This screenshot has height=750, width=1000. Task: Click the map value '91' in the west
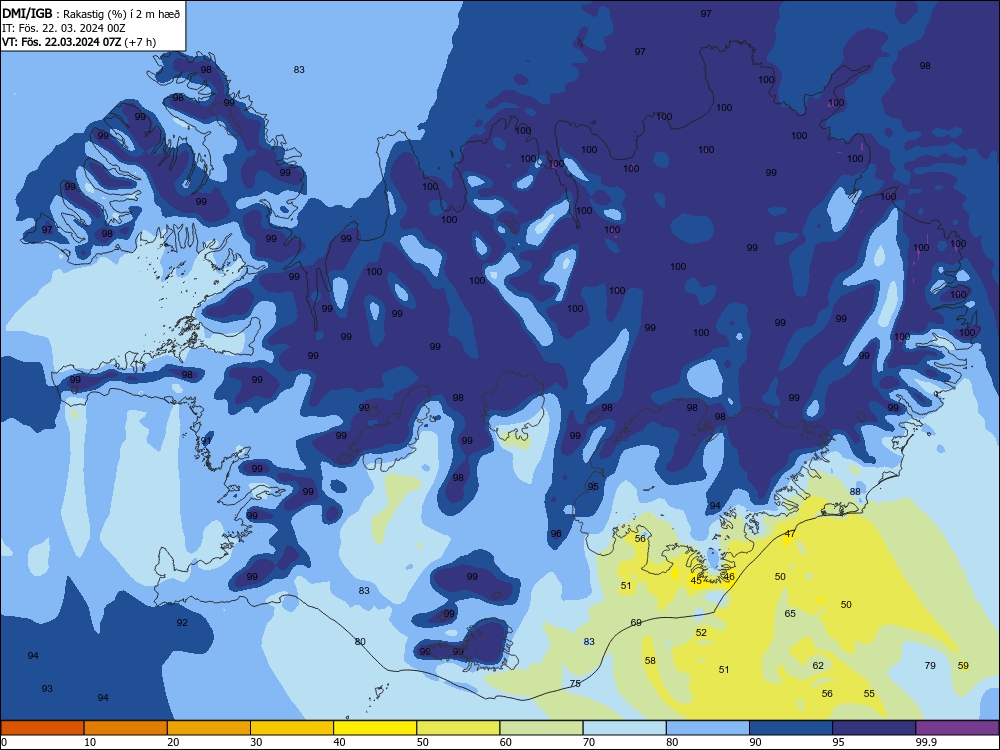pos(206,441)
